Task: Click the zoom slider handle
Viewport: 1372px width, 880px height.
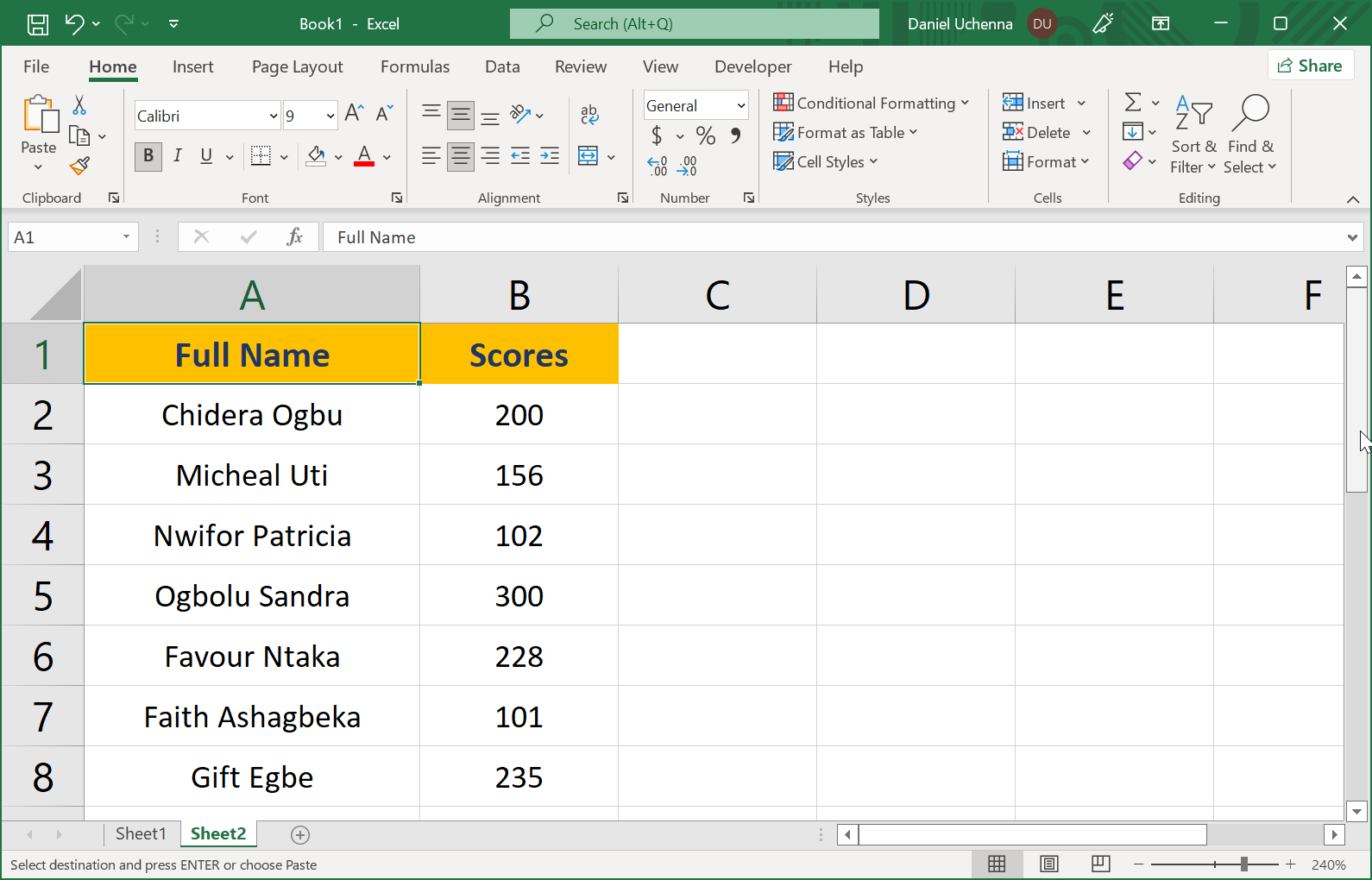Action: click(1243, 864)
